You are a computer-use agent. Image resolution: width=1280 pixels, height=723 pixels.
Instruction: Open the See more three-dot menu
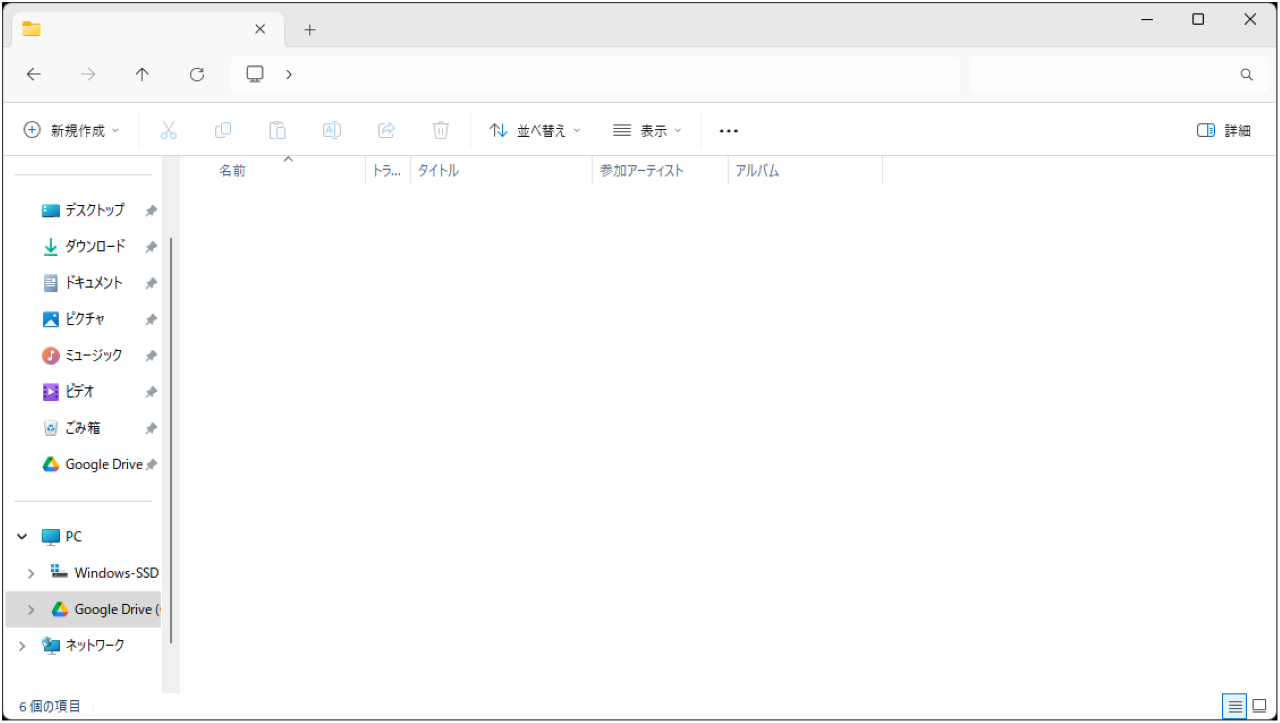tap(729, 130)
